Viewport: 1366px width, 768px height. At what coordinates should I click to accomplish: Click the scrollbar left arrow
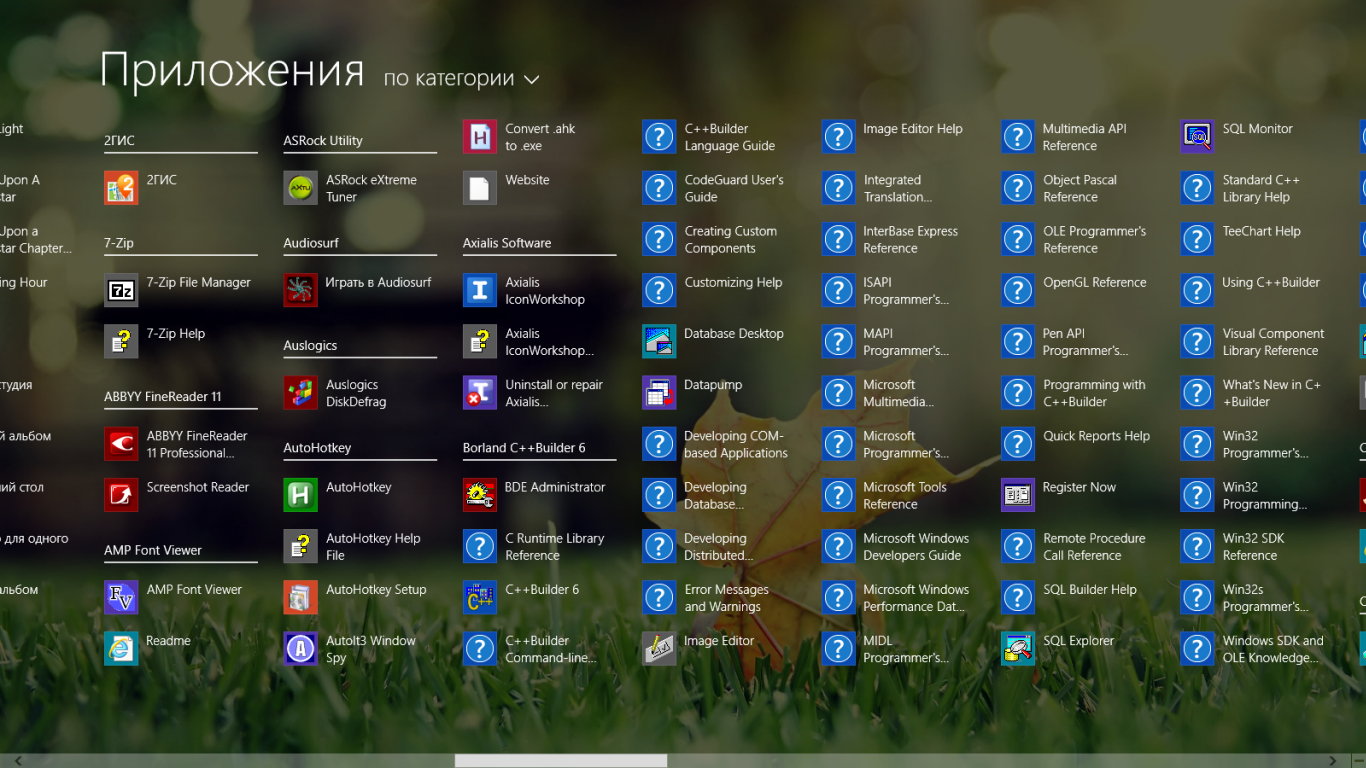click(x=18, y=761)
